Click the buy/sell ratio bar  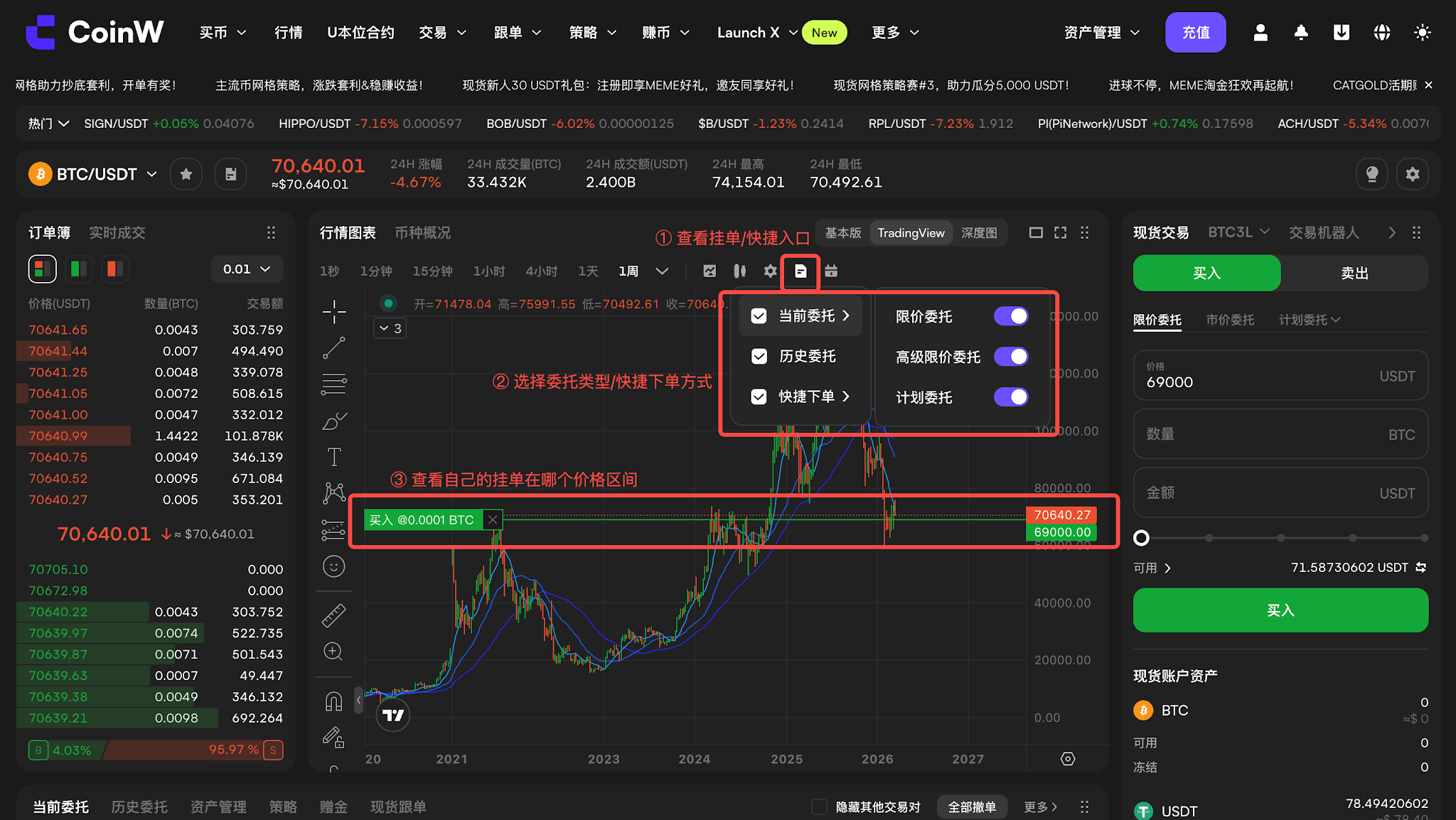tap(156, 750)
